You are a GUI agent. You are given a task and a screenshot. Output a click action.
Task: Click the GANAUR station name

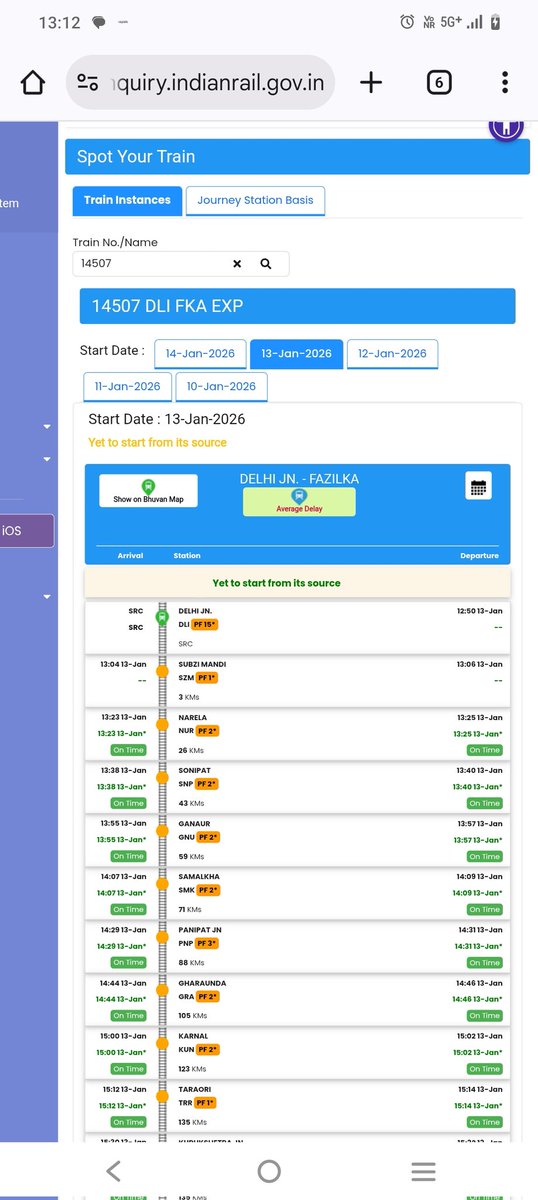pos(194,823)
